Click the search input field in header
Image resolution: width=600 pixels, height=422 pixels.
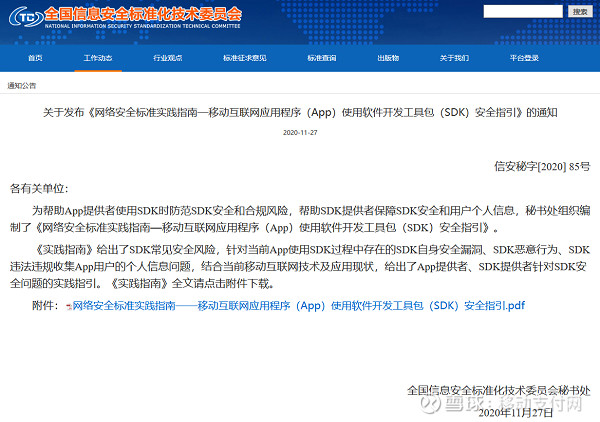pyautogui.click(x=523, y=11)
